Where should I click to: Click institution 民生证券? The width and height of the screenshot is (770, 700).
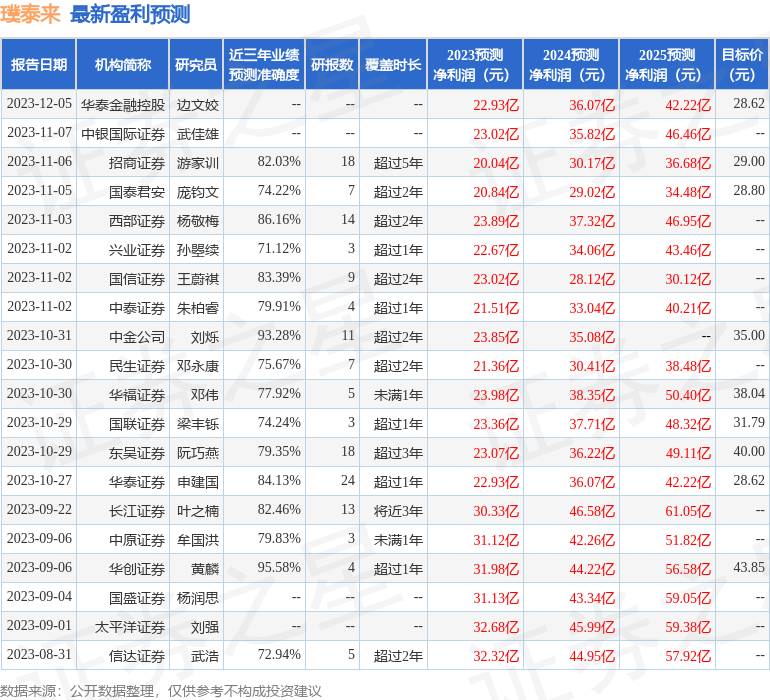137,365
